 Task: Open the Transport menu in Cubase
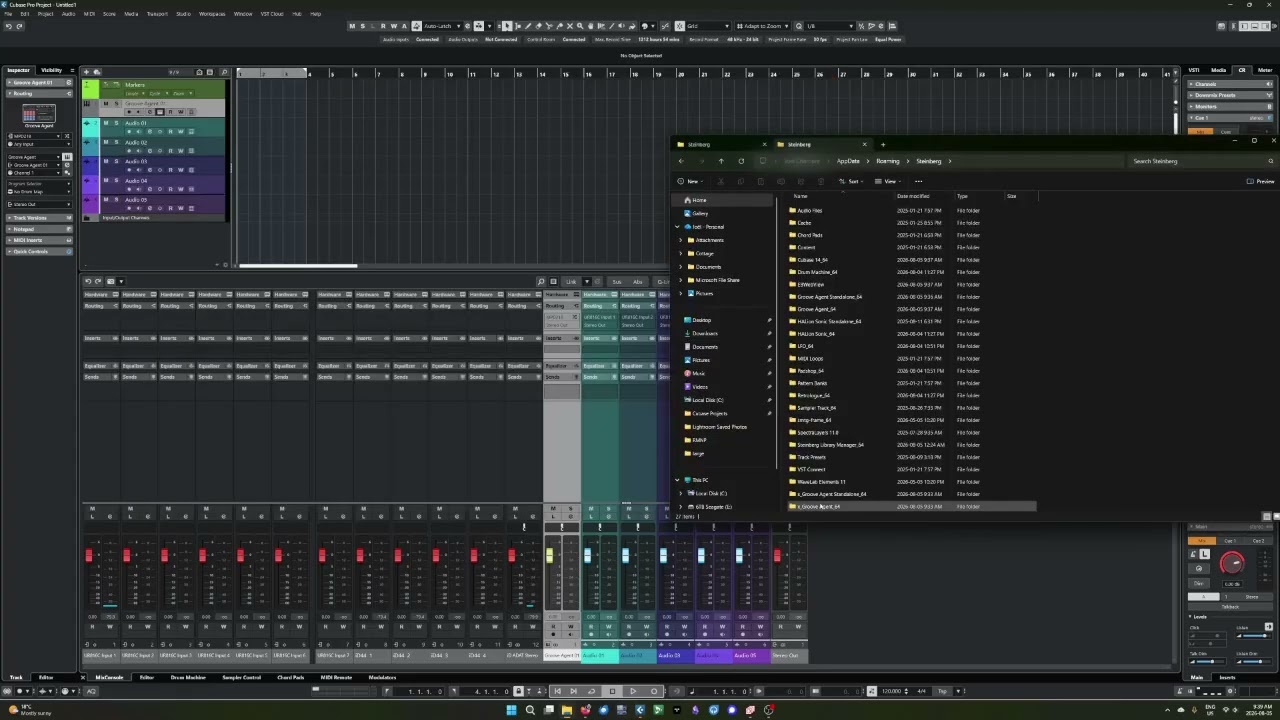(157, 14)
